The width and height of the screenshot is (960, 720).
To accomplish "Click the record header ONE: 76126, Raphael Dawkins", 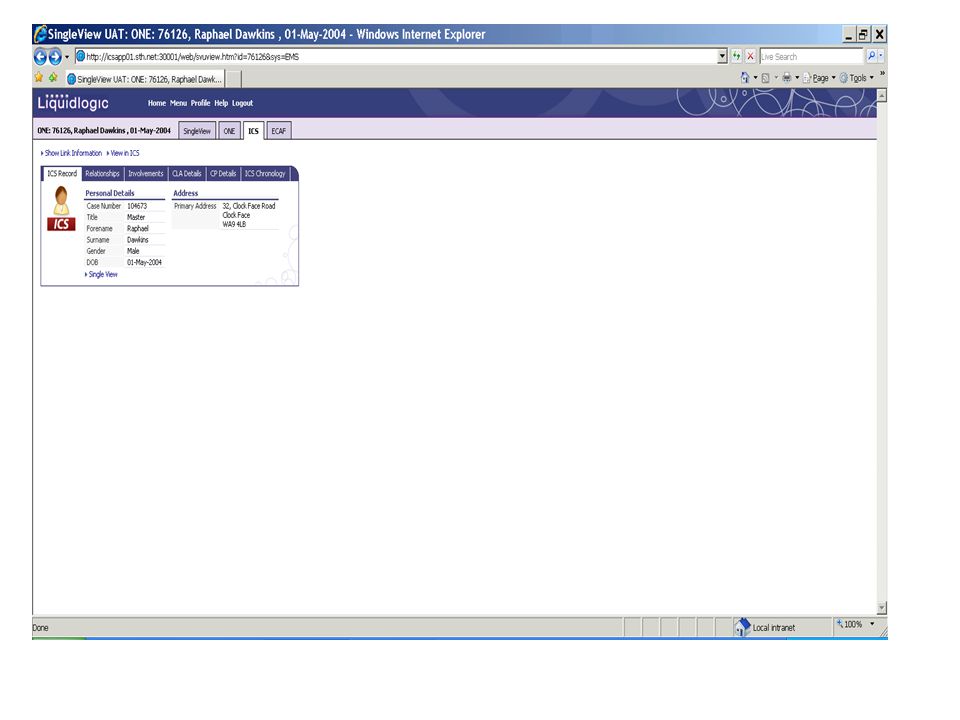I will [x=103, y=130].
